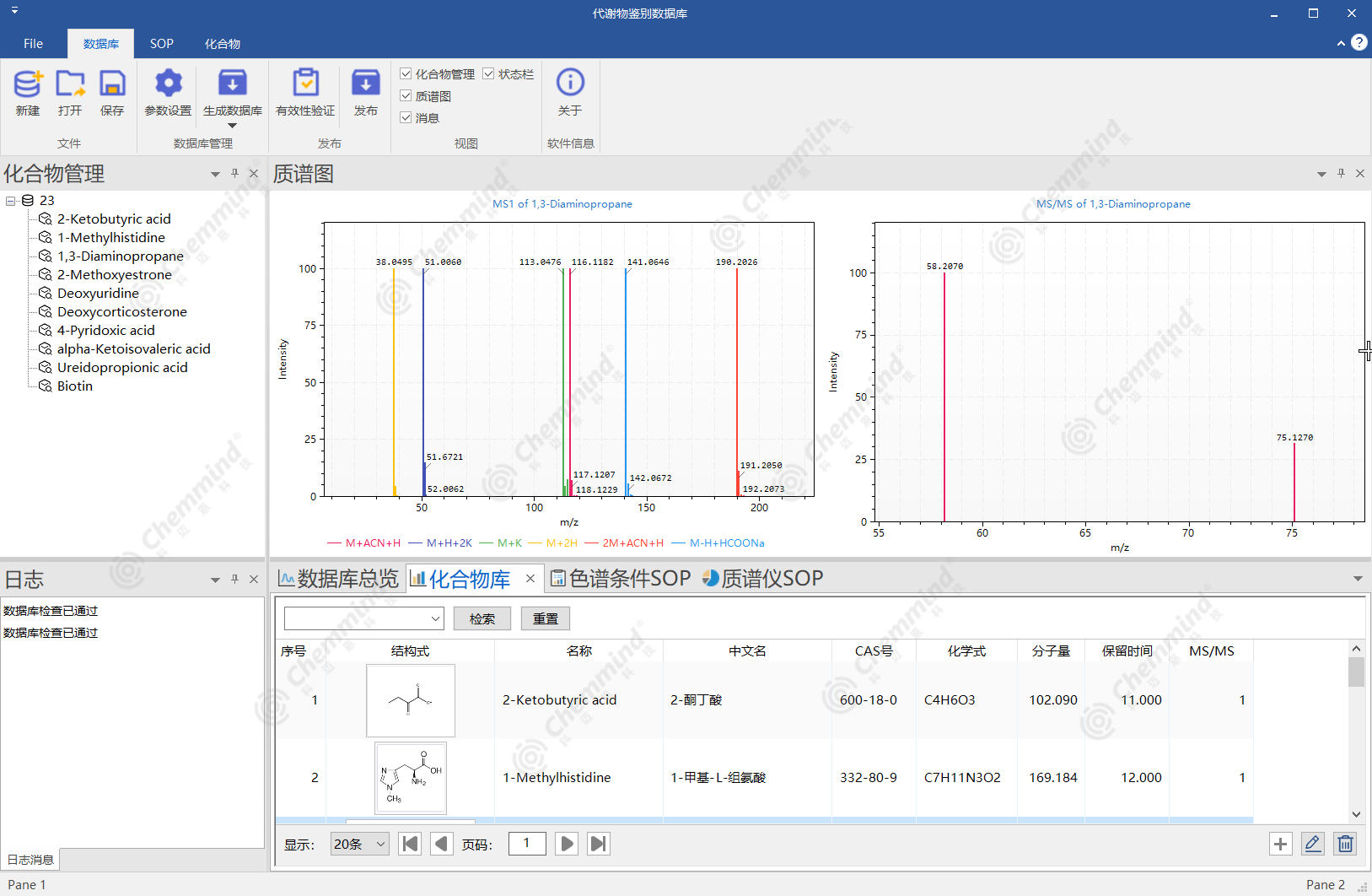Switch to the 色谱条件SOP tab
Viewport: 1372px width, 896px height.
coord(621,579)
